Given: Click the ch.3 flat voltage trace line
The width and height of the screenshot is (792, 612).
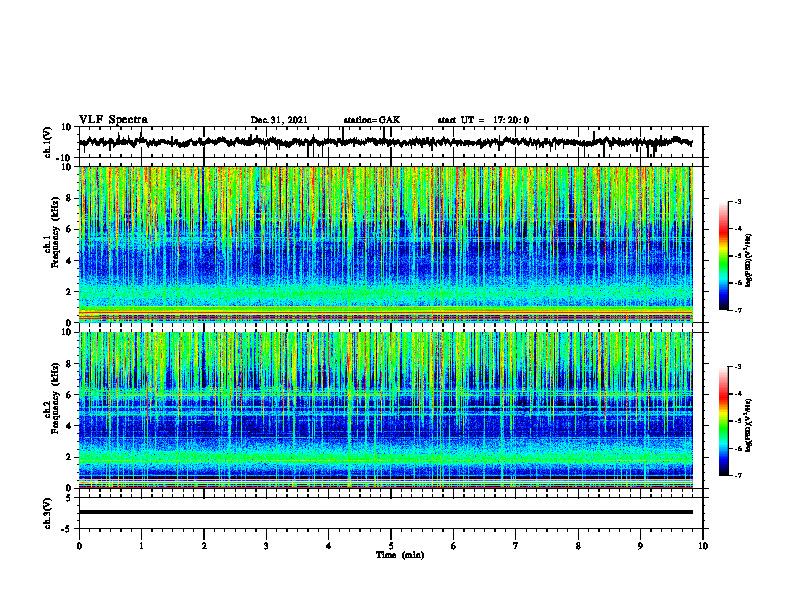Looking at the screenshot, I should 386,512.
